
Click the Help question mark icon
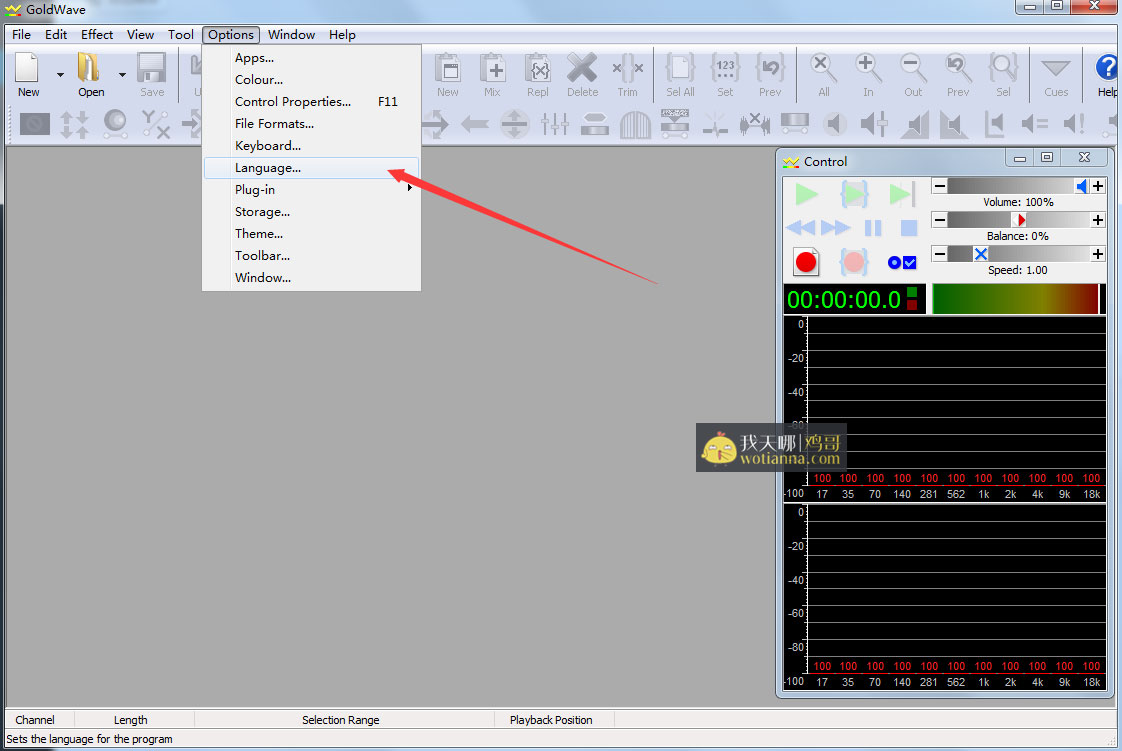[1108, 68]
